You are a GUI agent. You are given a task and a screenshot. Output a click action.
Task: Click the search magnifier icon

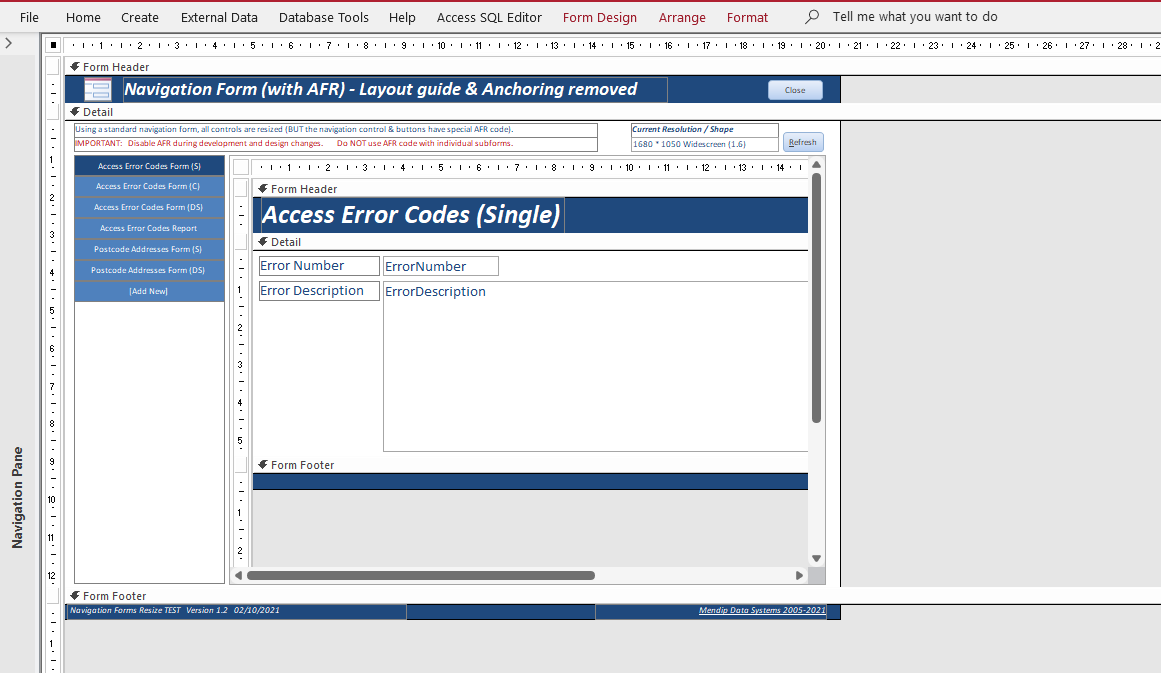point(812,16)
